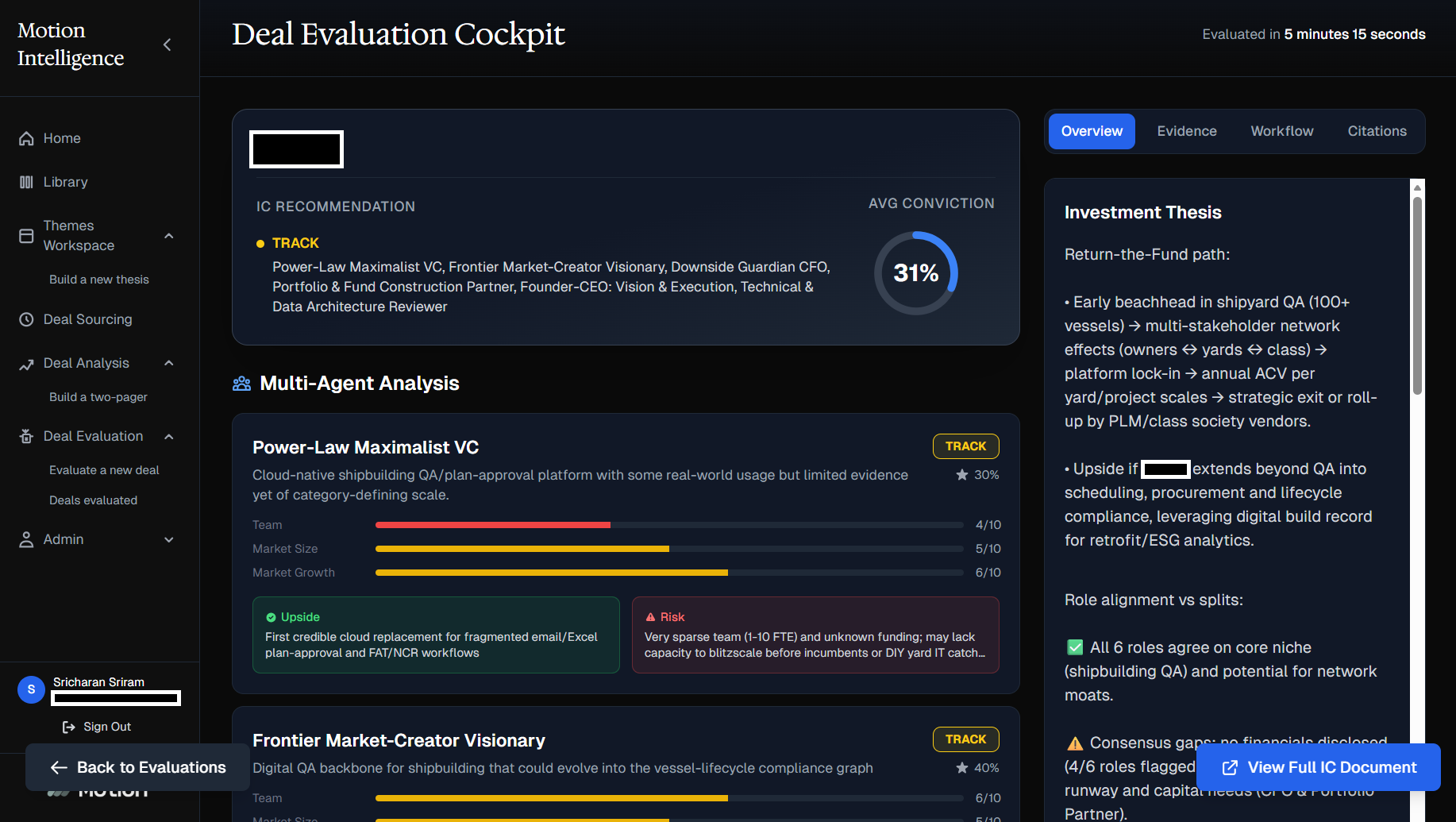Screen dimensions: 1456x822
Task: Switch to the Evidence tab
Action: [1186, 131]
